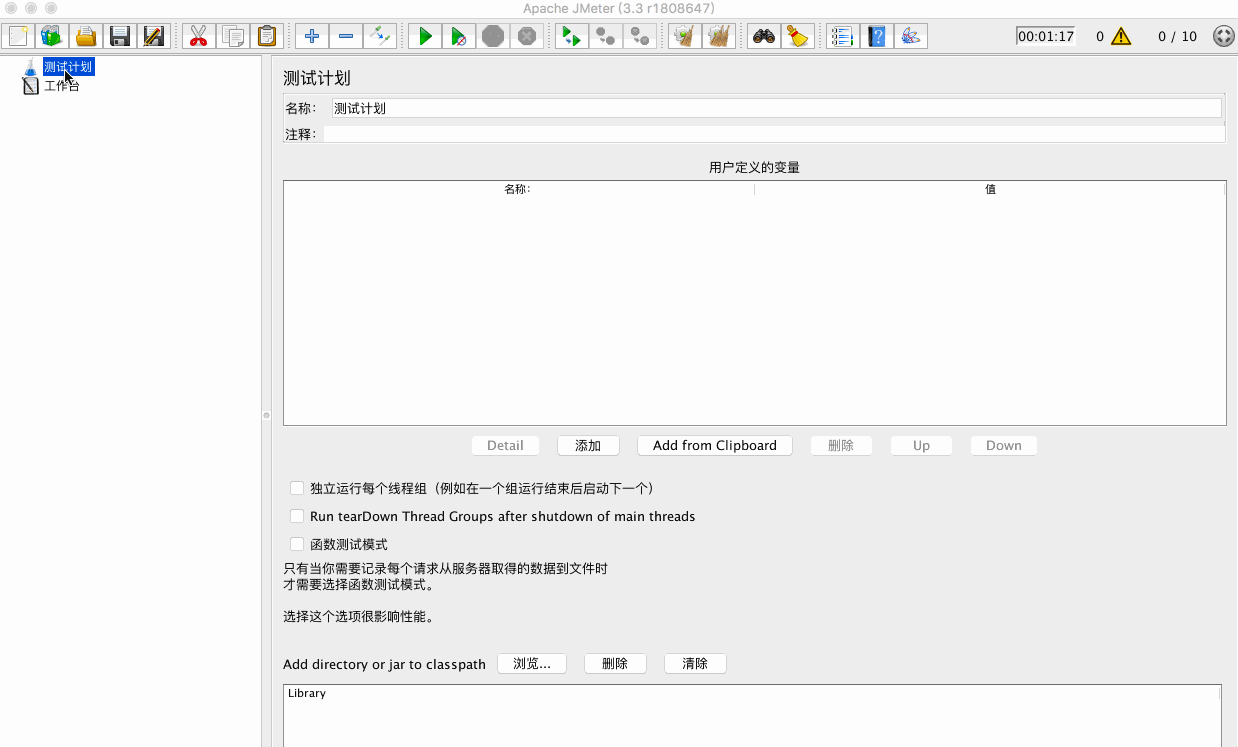The width and height of the screenshot is (1238, 747).
Task: Open Search with binoculars icon
Action: tap(764, 37)
